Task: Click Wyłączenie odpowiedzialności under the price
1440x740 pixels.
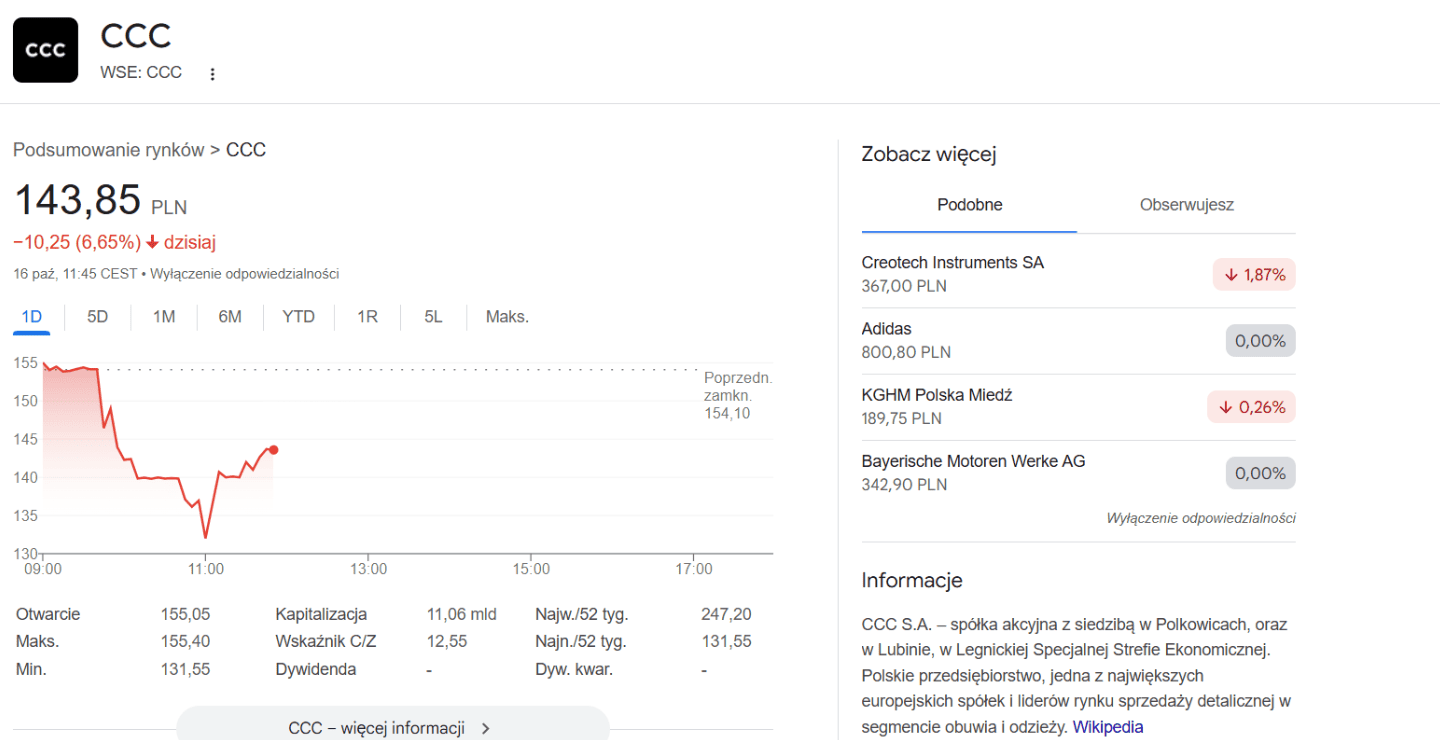Action: [244, 274]
